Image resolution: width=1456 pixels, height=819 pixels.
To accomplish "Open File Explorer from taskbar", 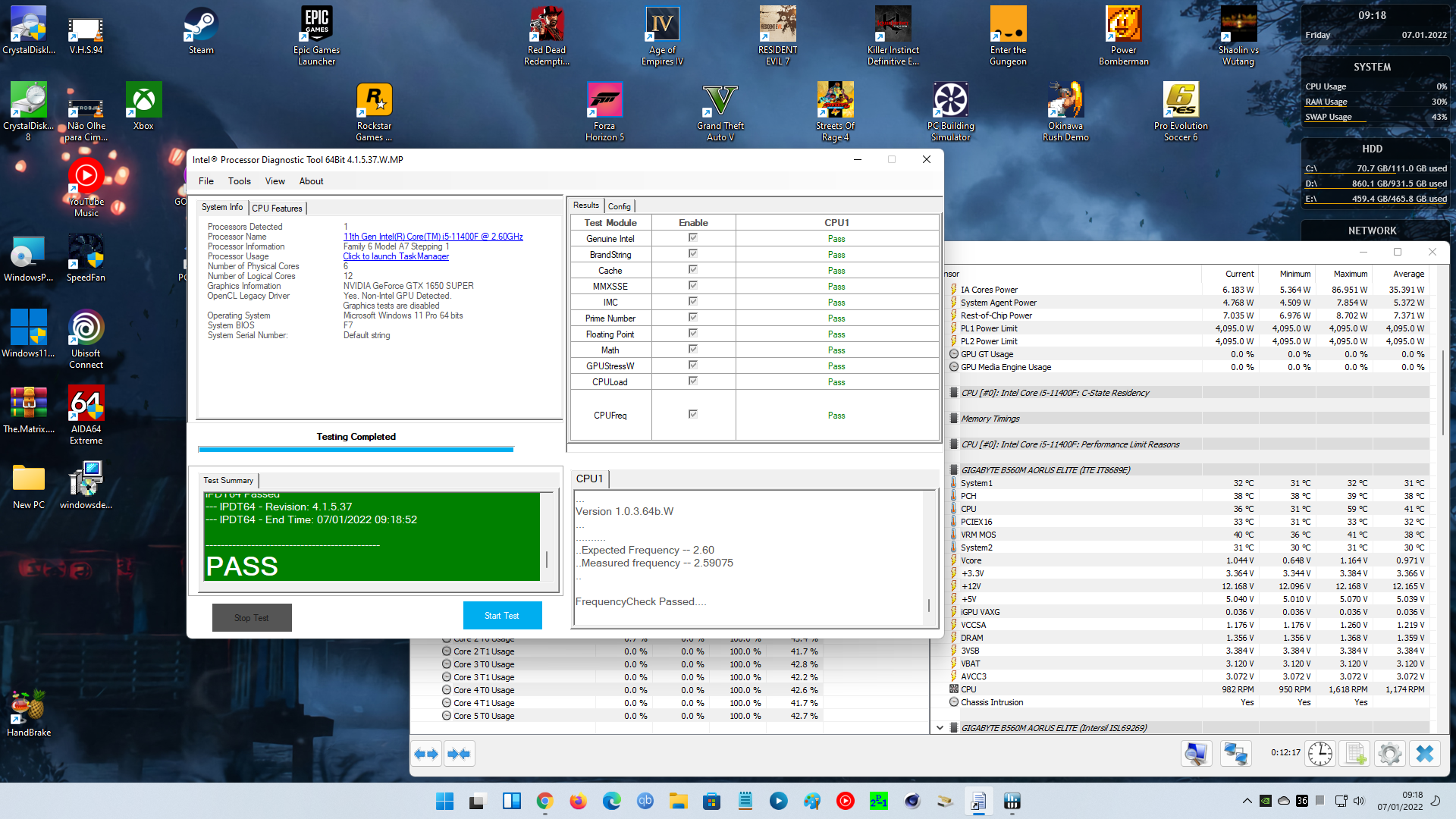I will tap(678, 801).
